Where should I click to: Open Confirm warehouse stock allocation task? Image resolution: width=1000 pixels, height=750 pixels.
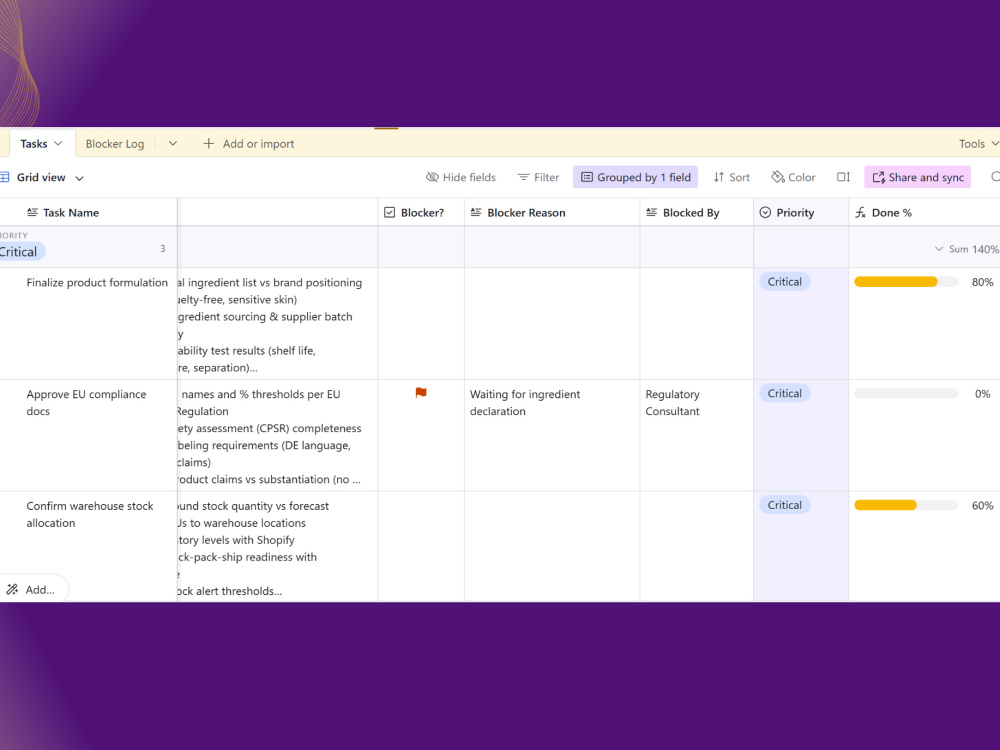90,514
